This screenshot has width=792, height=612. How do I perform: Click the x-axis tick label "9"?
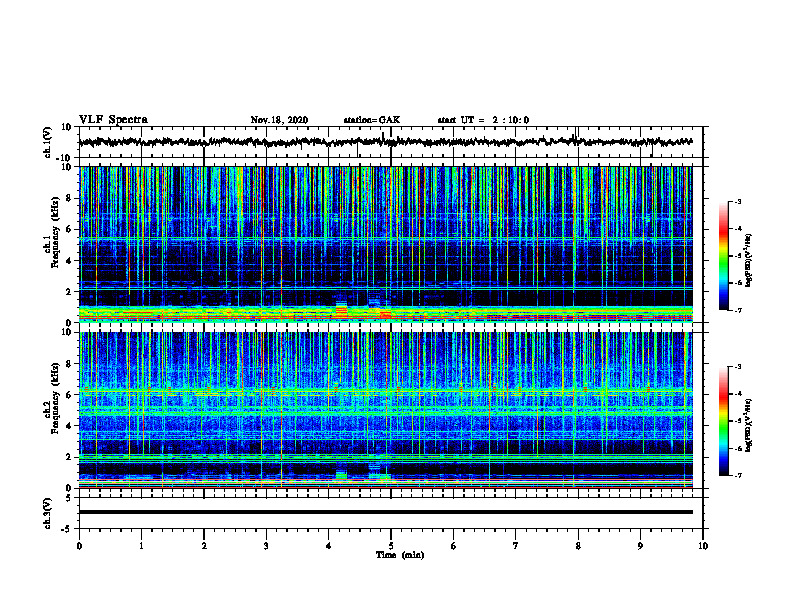(640, 546)
